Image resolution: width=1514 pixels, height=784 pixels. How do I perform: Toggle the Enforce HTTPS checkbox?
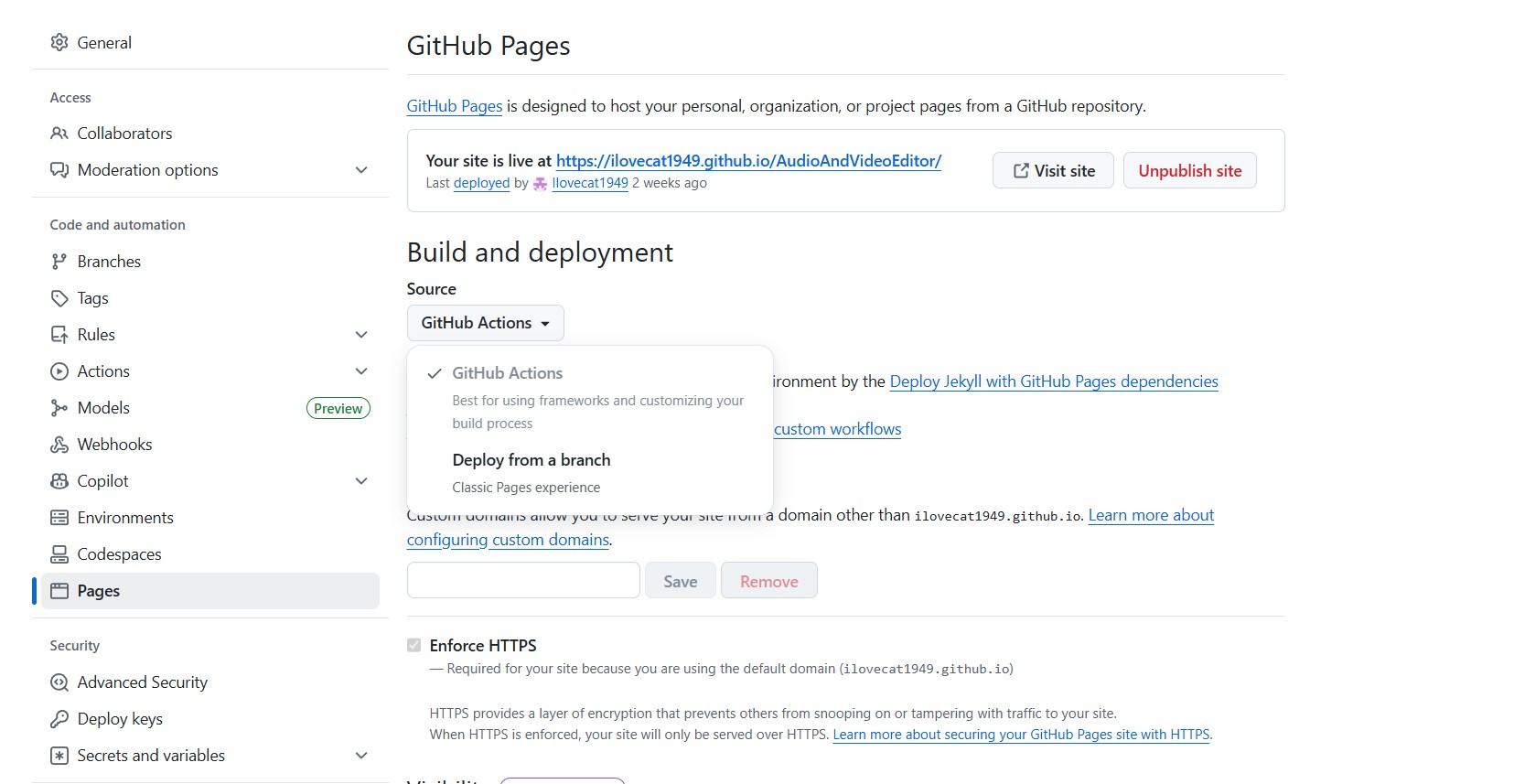click(x=414, y=645)
